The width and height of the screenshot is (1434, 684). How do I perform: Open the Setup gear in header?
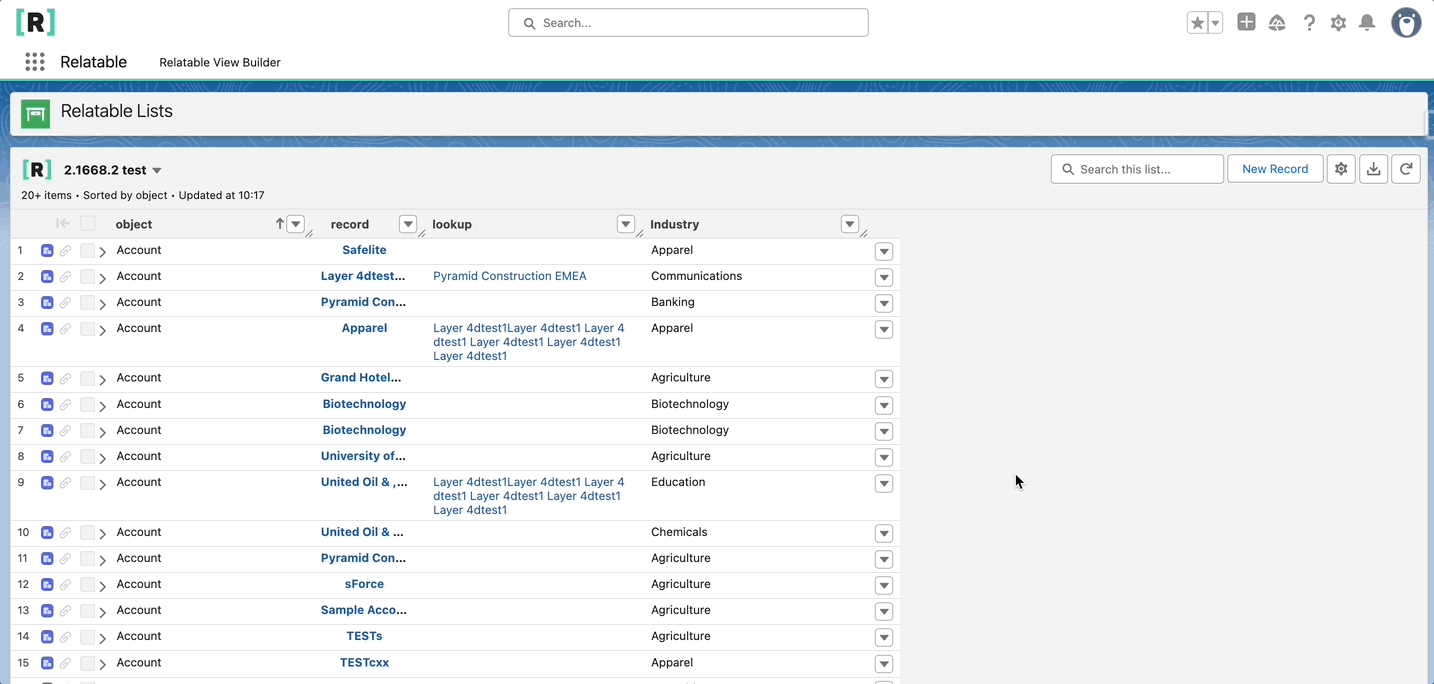[x=1338, y=23]
